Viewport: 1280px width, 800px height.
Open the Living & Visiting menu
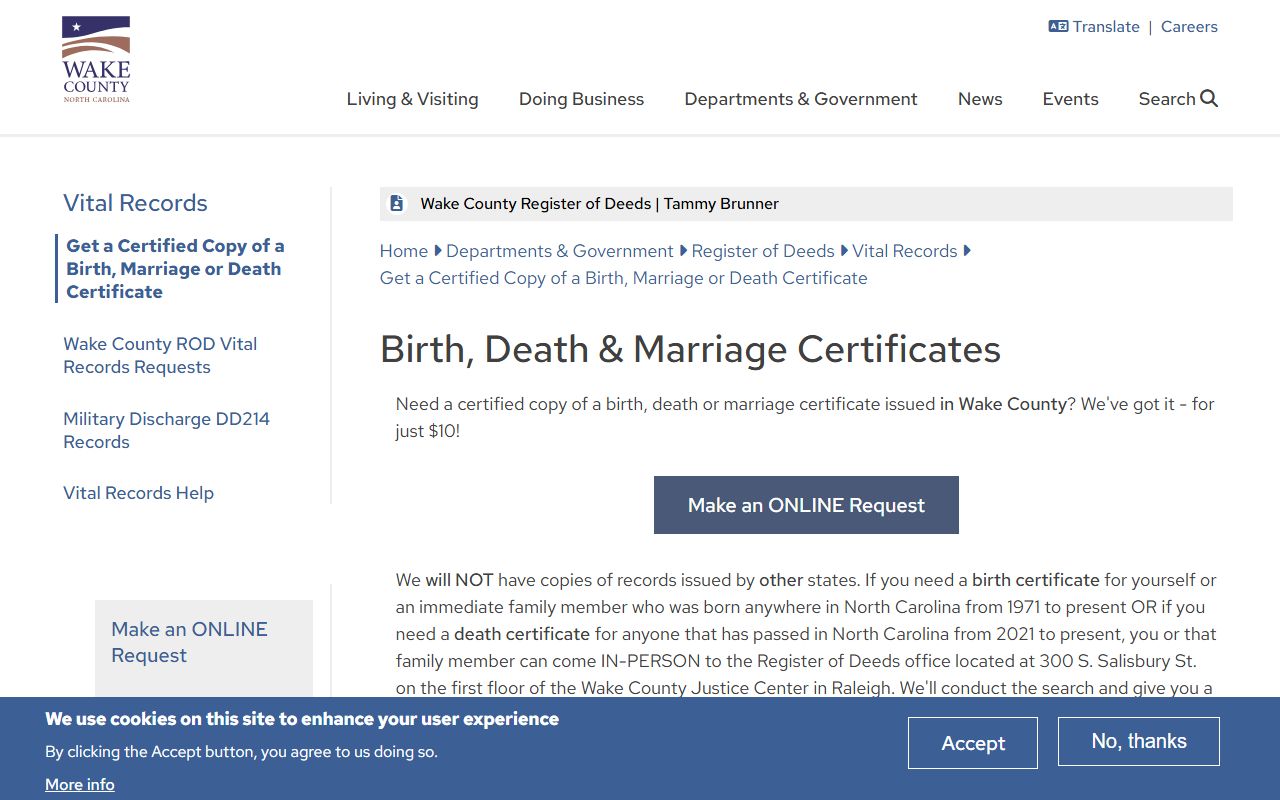413,99
